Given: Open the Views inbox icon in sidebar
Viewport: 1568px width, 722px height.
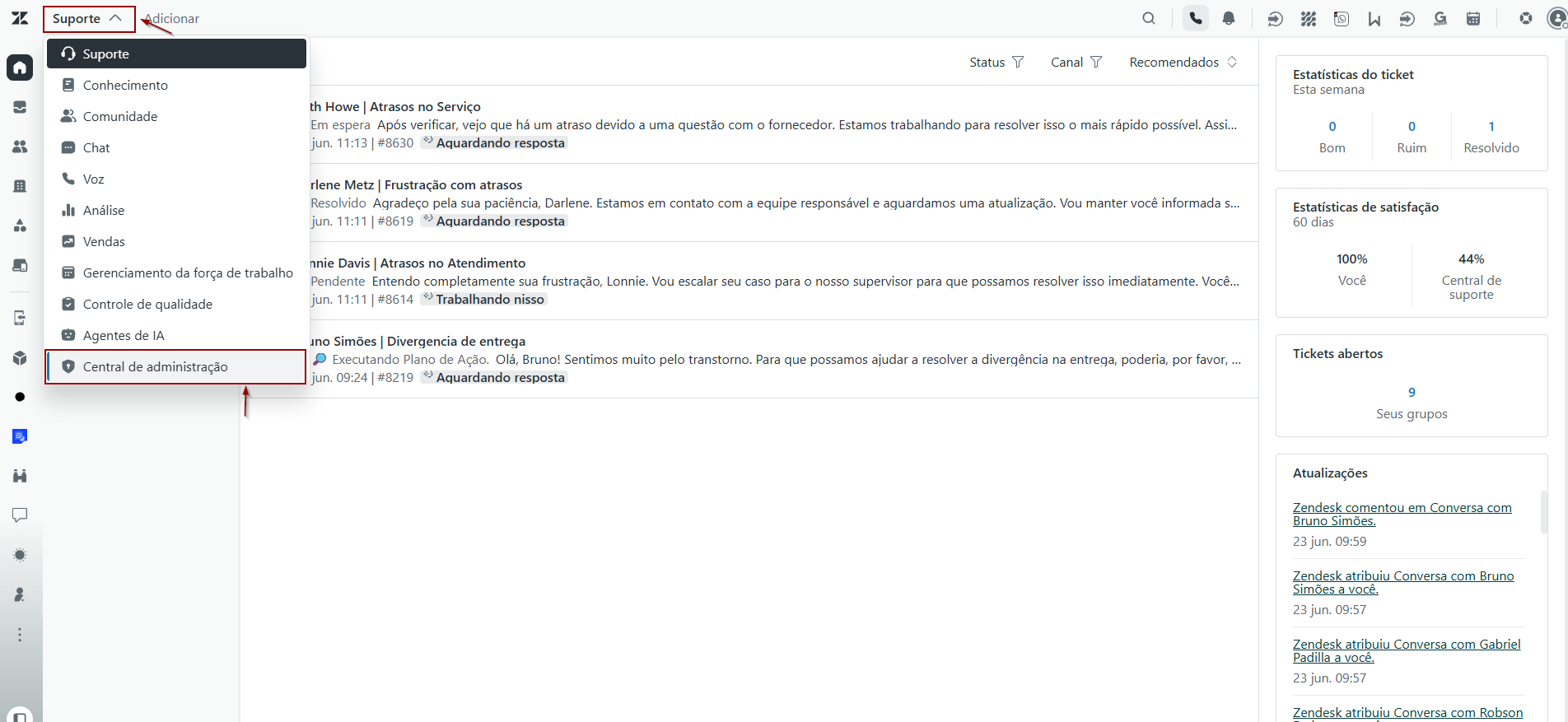Looking at the screenshot, I should [x=20, y=107].
